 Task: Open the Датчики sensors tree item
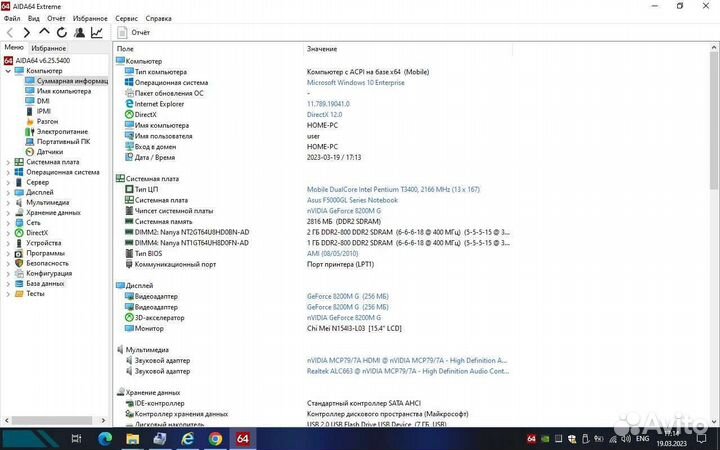pos(44,152)
